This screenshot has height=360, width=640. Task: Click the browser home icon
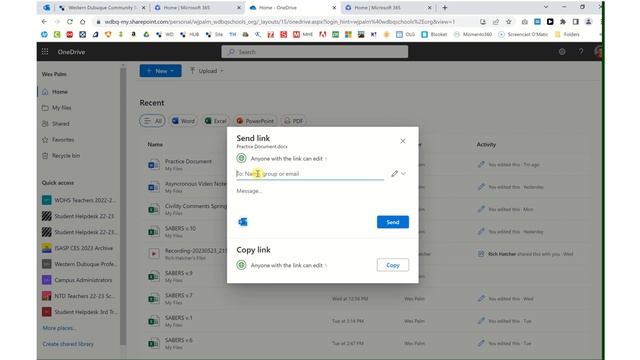pos(82,22)
